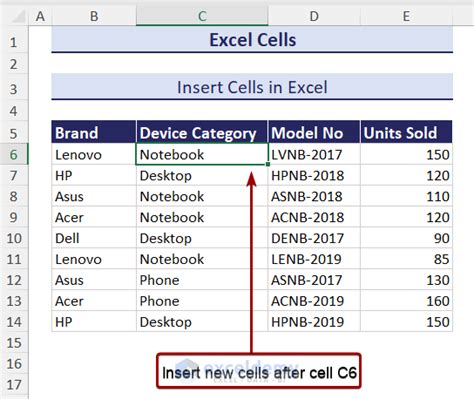
Task: Select row 5 header
Action: [x=14, y=133]
